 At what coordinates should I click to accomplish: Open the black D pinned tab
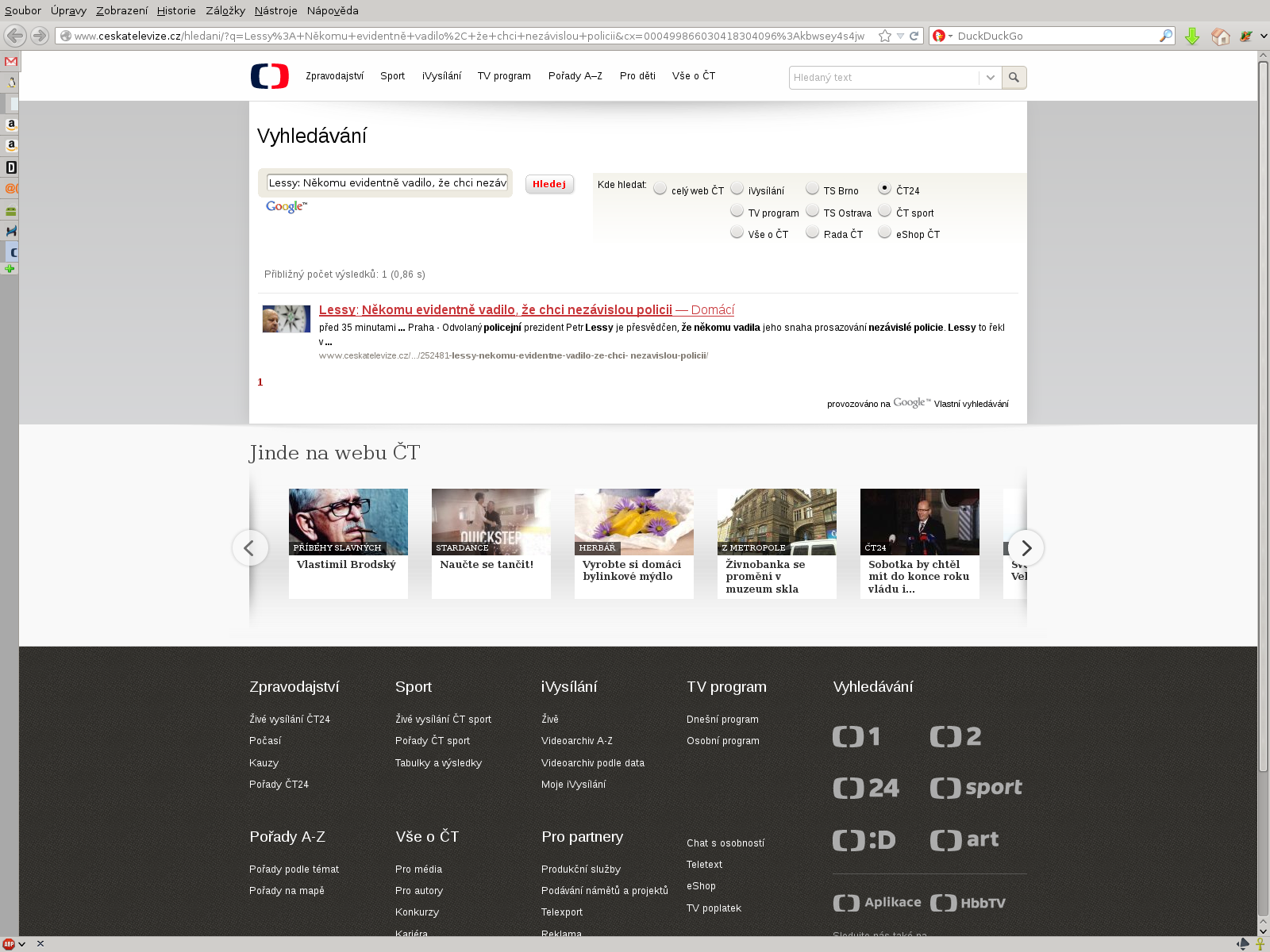[11, 167]
